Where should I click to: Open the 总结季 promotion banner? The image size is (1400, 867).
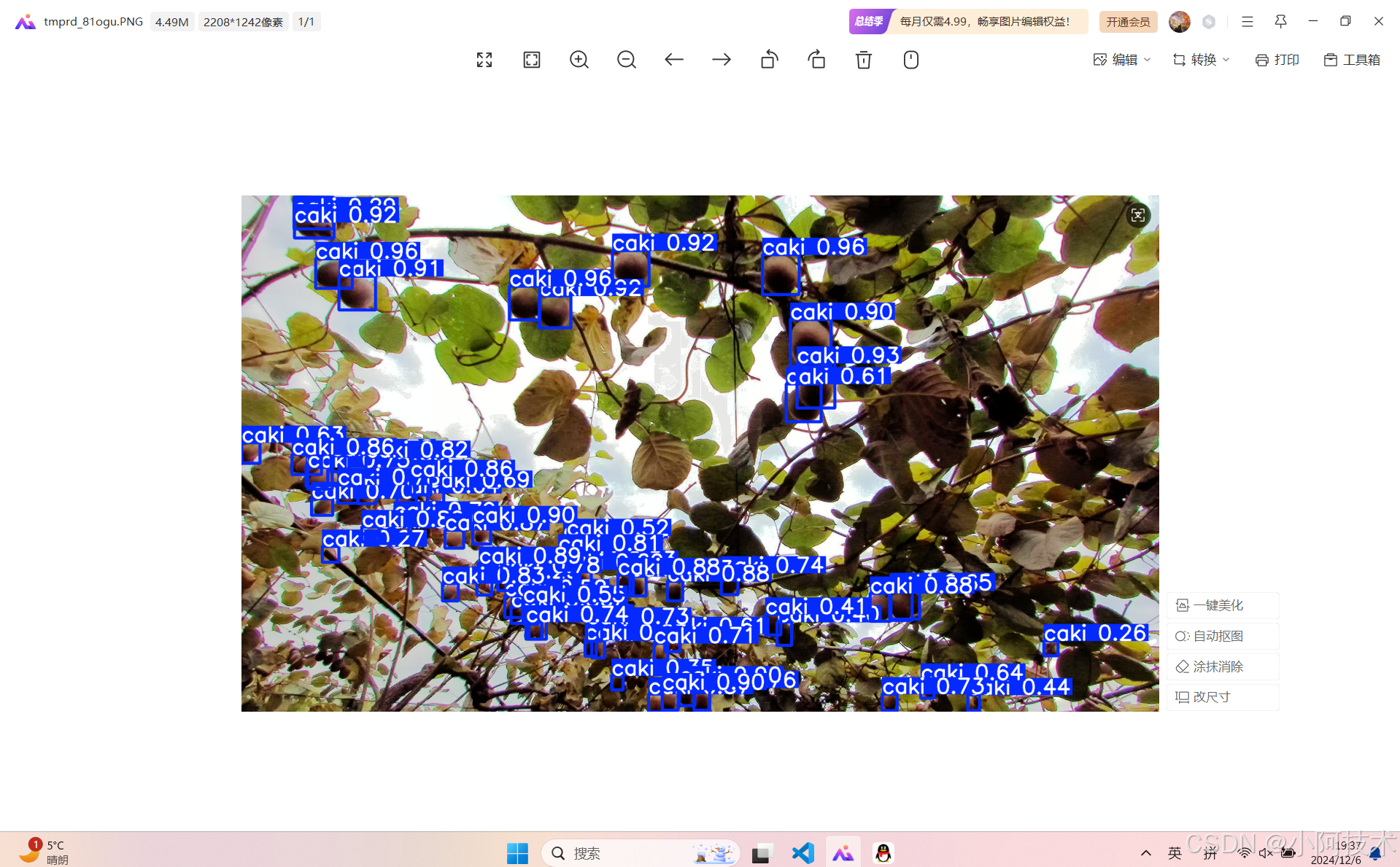968,22
